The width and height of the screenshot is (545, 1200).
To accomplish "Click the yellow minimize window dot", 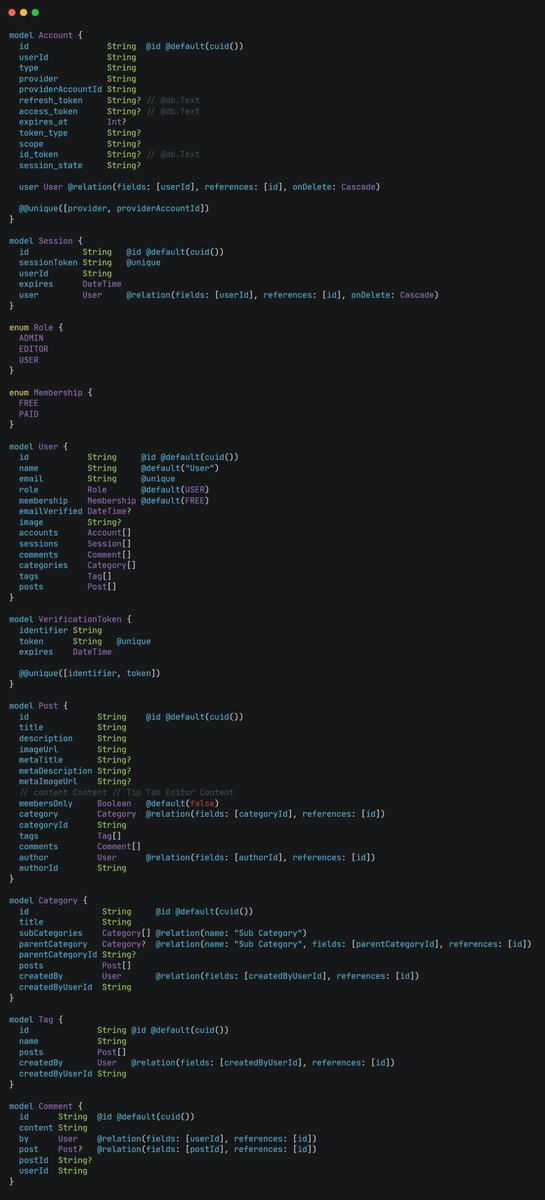I will pos(23,12).
